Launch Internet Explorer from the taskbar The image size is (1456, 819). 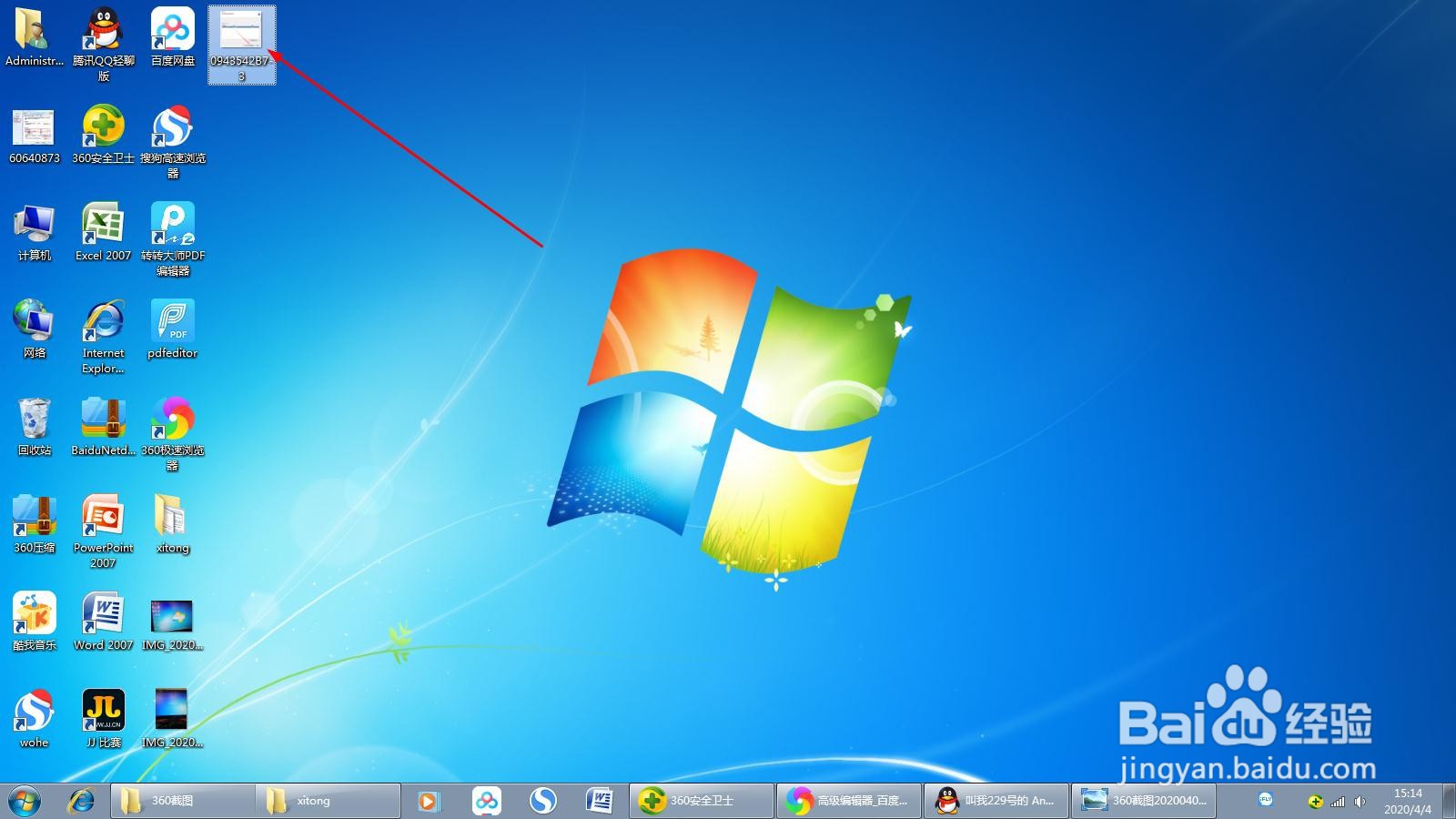82,801
